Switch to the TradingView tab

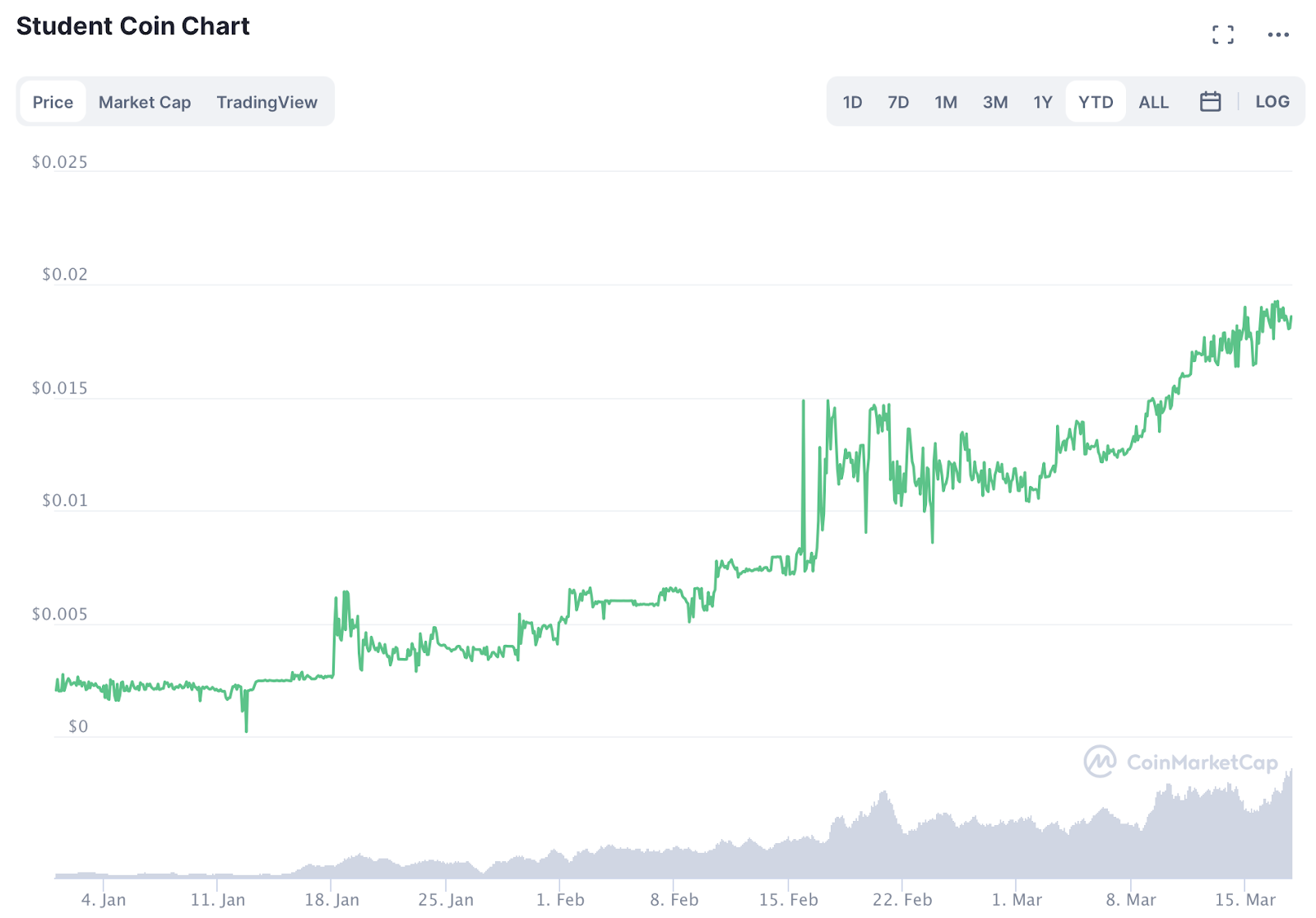[266, 101]
